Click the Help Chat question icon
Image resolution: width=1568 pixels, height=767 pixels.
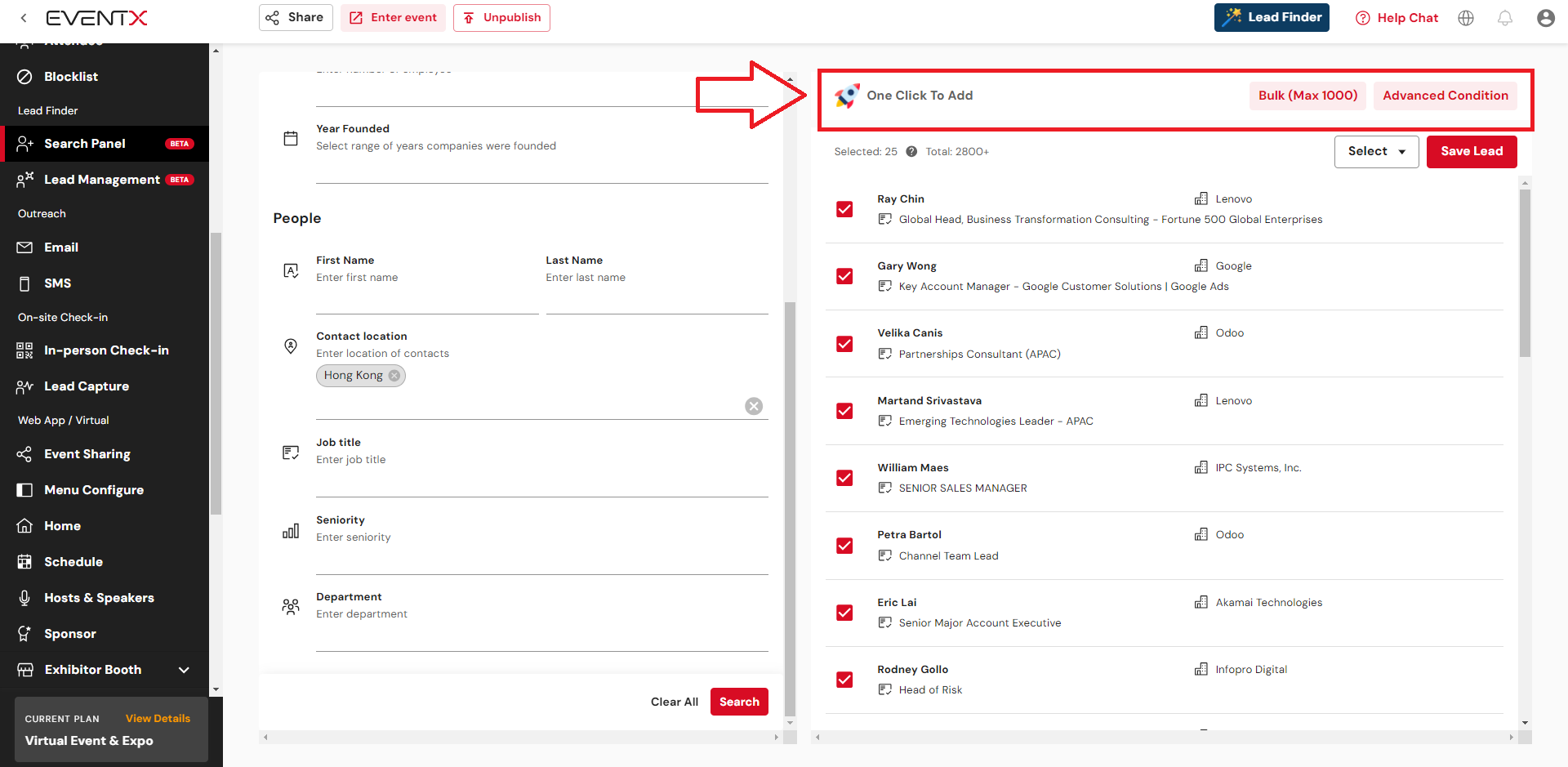pos(1362,18)
